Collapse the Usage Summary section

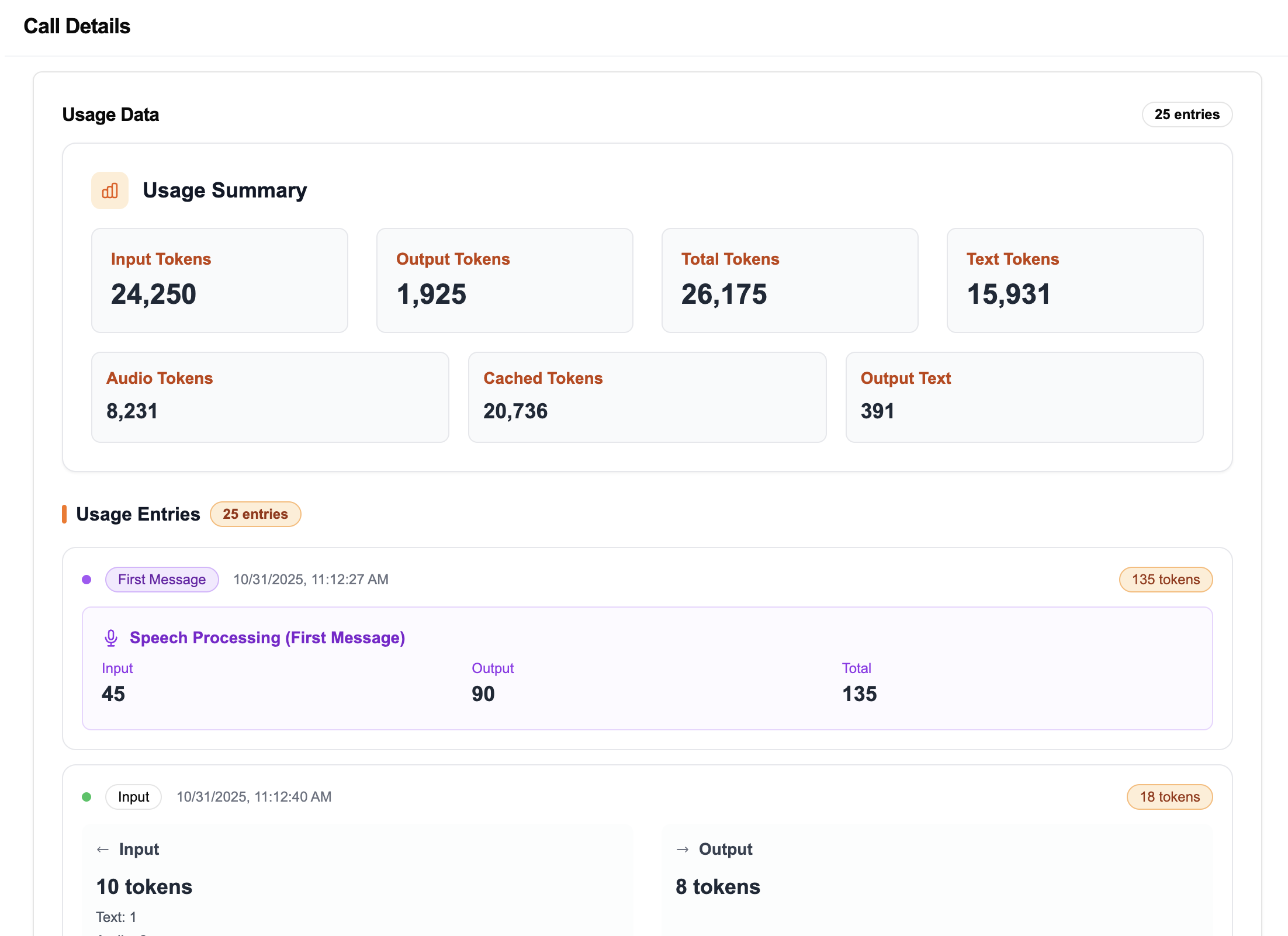224,190
